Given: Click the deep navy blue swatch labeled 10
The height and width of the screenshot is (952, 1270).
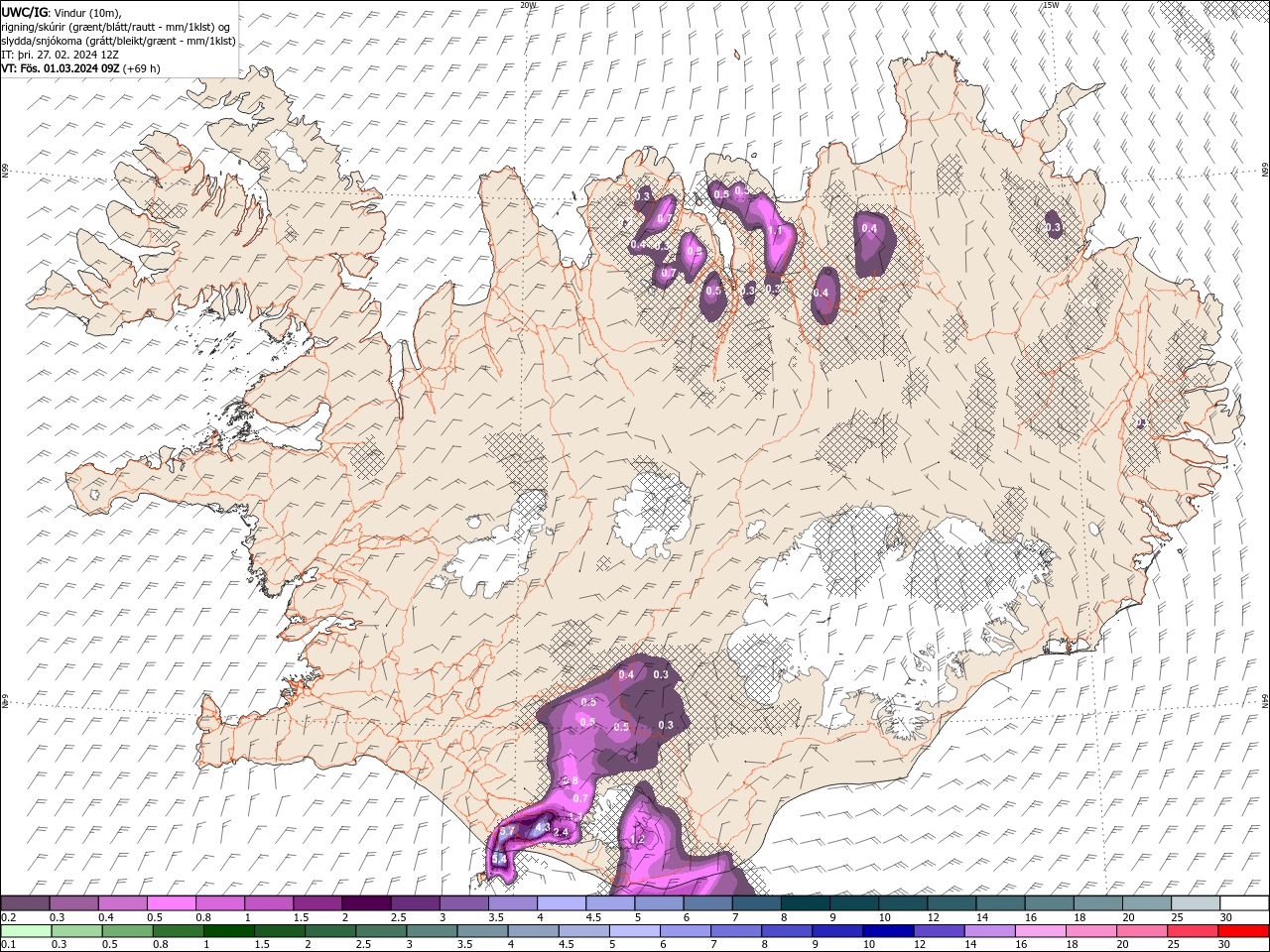Looking at the screenshot, I should [x=887, y=931].
